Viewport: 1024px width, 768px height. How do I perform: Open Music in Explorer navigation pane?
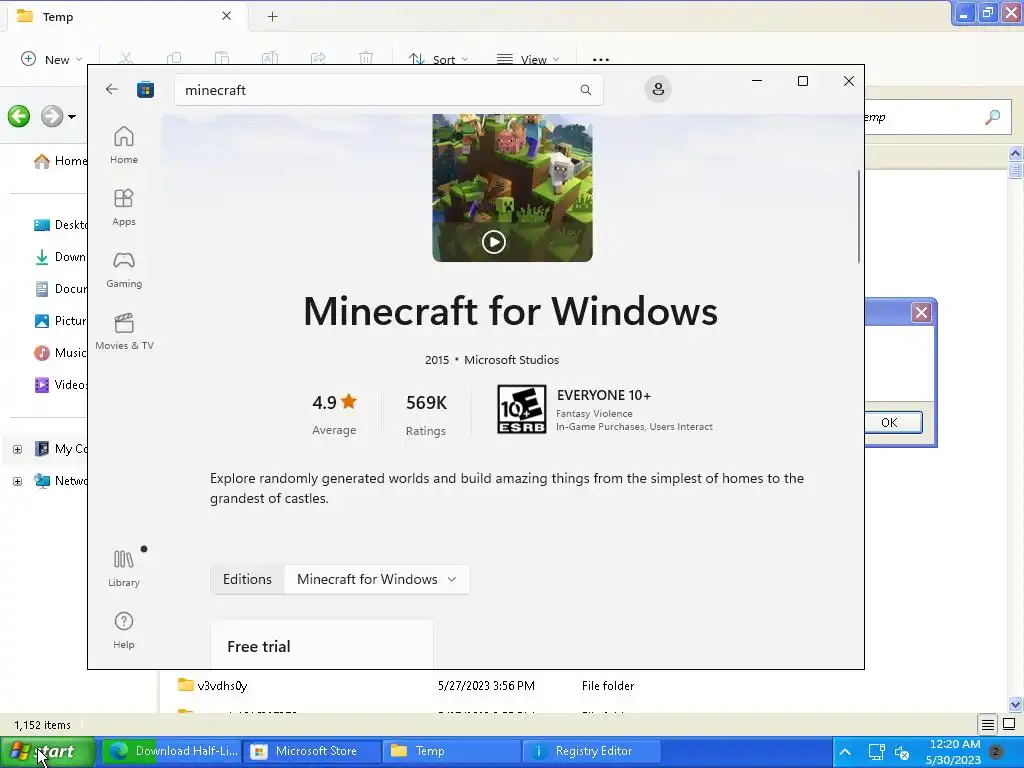tap(60, 353)
